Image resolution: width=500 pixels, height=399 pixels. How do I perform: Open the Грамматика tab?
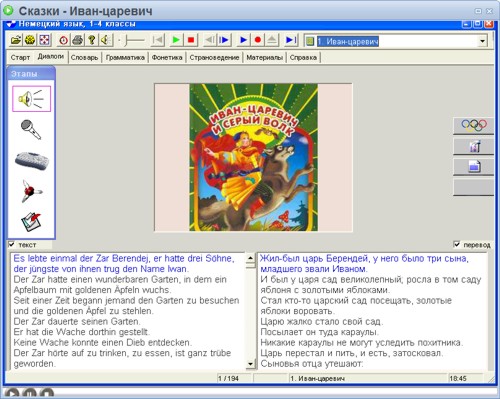(125, 57)
